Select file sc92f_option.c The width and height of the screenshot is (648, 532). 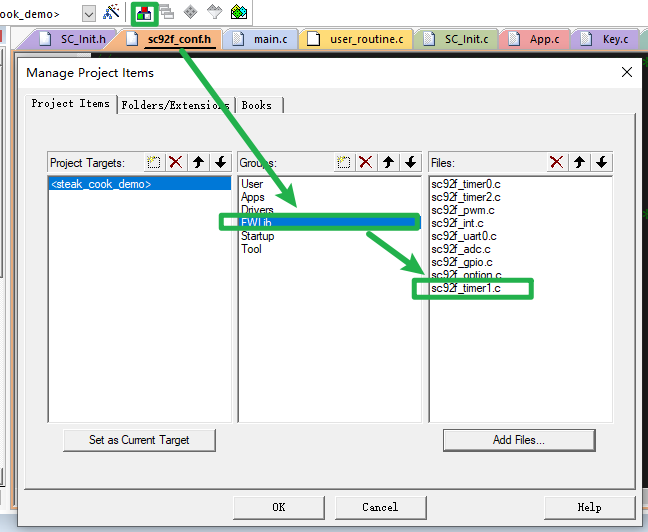click(x=466, y=275)
